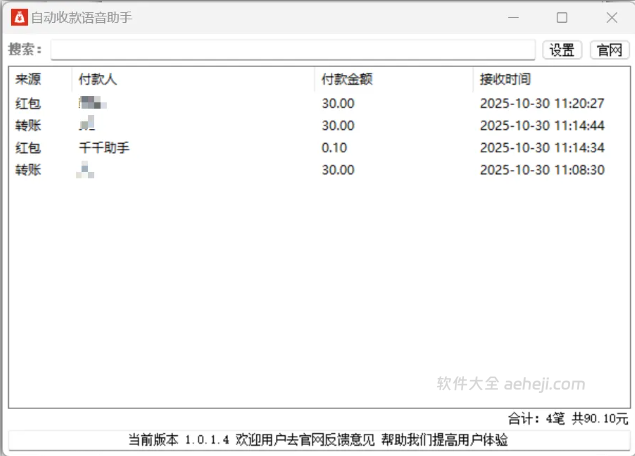Screen dimensions: 635x456
Task: Click the red app icon in title bar
Action: point(18,17)
